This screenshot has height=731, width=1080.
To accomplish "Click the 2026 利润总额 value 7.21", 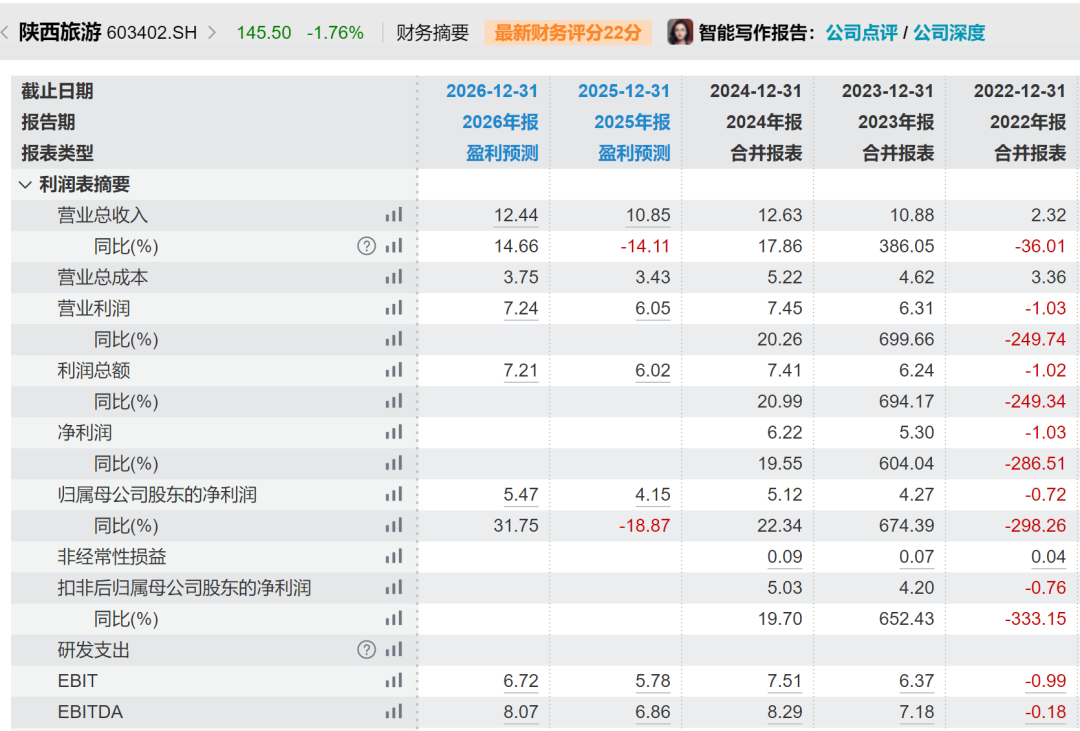I will [x=521, y=370].
